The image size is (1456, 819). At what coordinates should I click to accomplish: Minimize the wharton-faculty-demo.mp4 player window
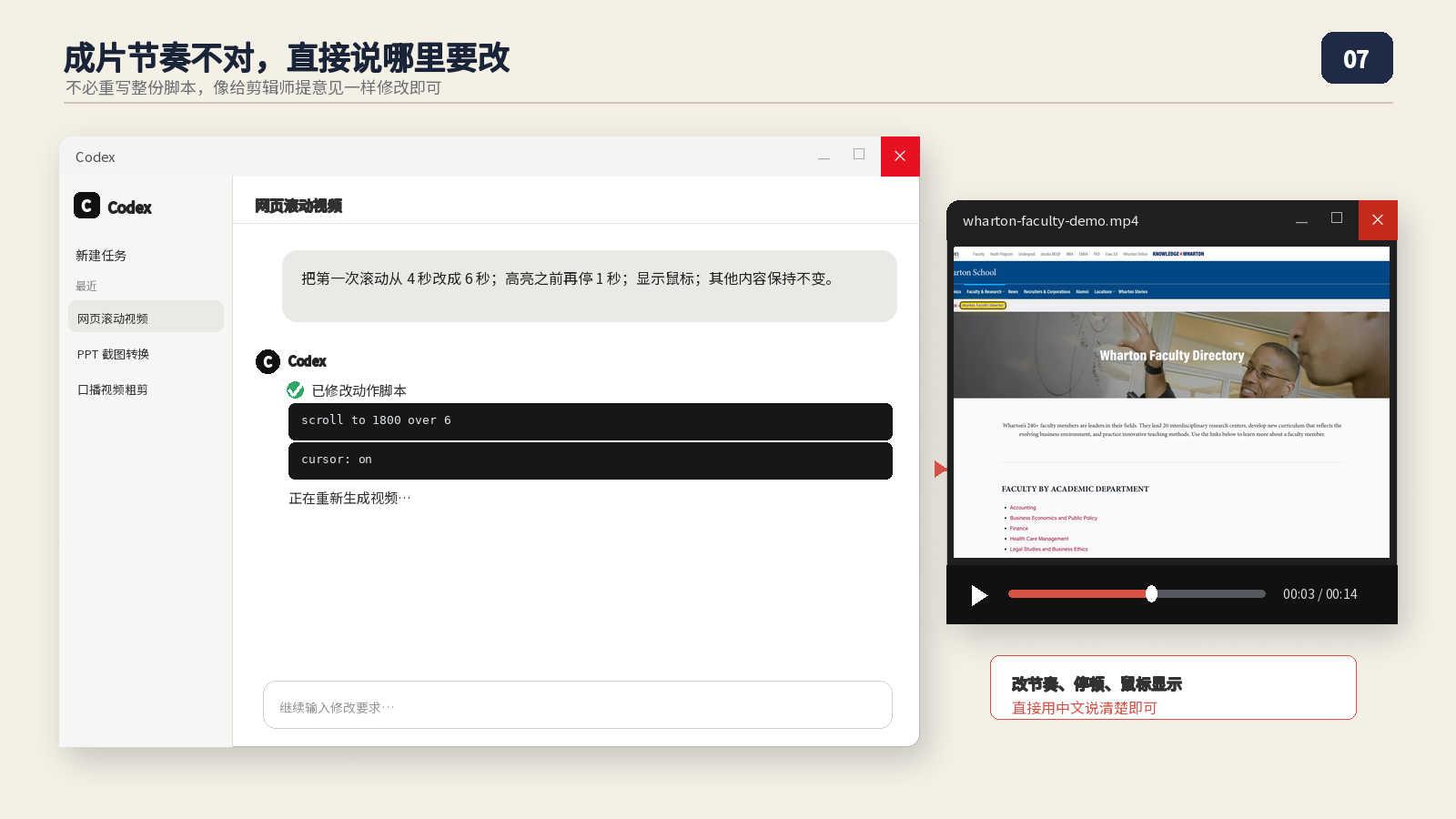[1302, 221]
